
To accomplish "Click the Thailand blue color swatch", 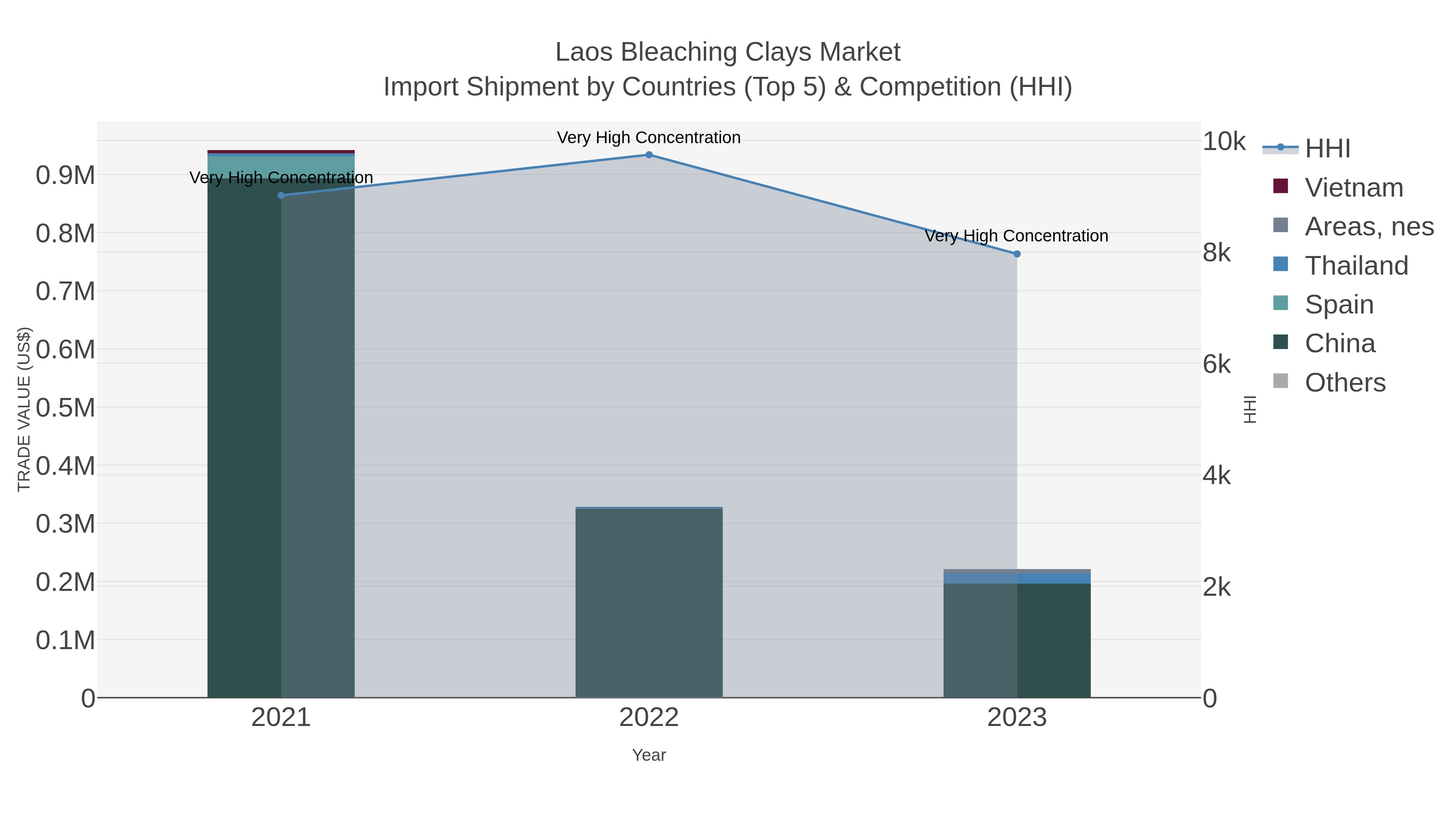I will point(1280,264).
